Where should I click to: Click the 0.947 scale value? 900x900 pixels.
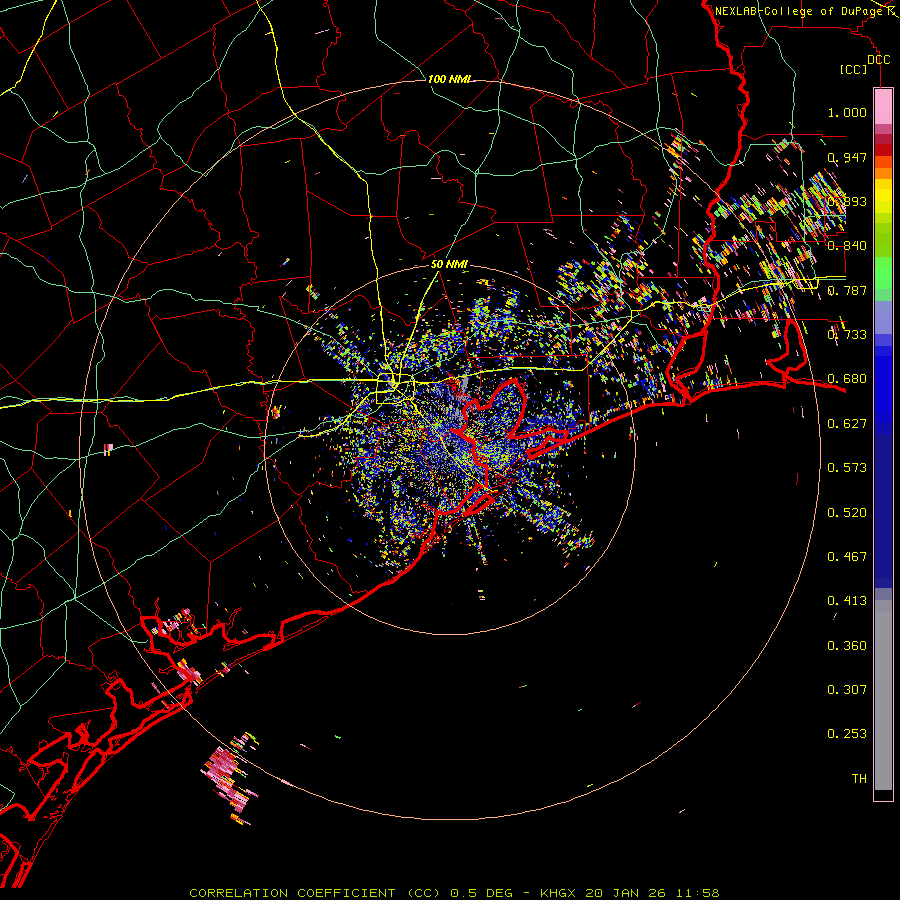[x=847, y=157]
